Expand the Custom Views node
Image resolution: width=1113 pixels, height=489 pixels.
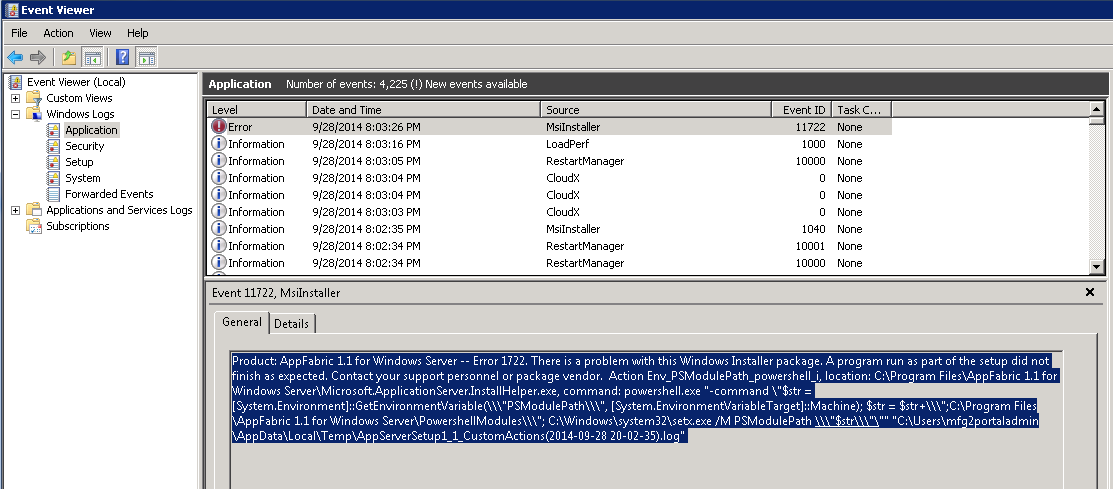tap(16, 98)
